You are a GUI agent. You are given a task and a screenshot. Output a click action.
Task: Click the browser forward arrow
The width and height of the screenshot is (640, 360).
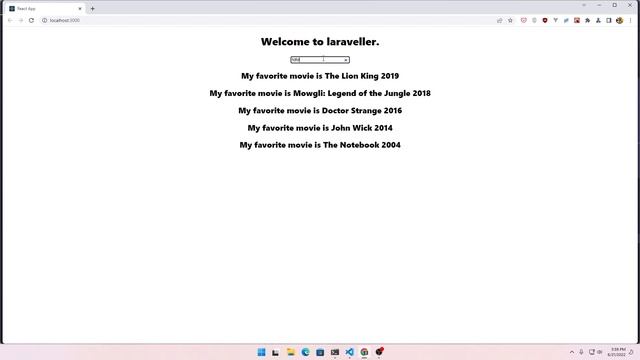point(20,20)
